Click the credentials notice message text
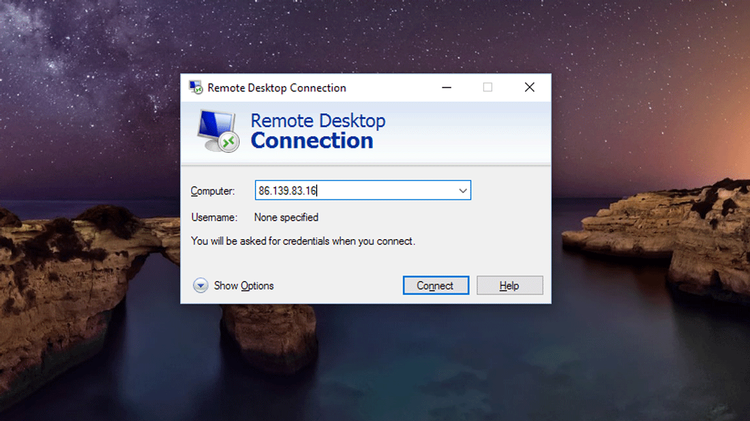 [302, 241]
